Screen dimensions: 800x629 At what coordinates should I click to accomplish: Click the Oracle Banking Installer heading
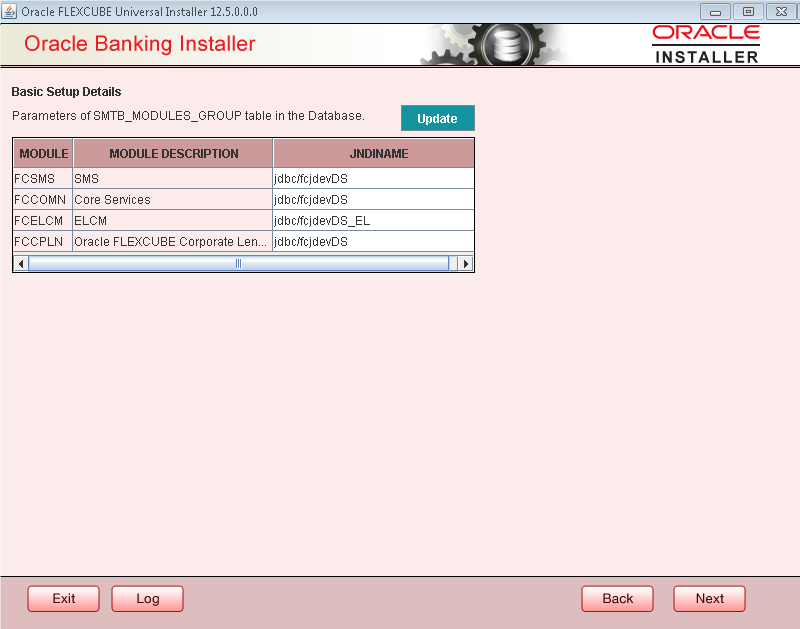point(139,44)
